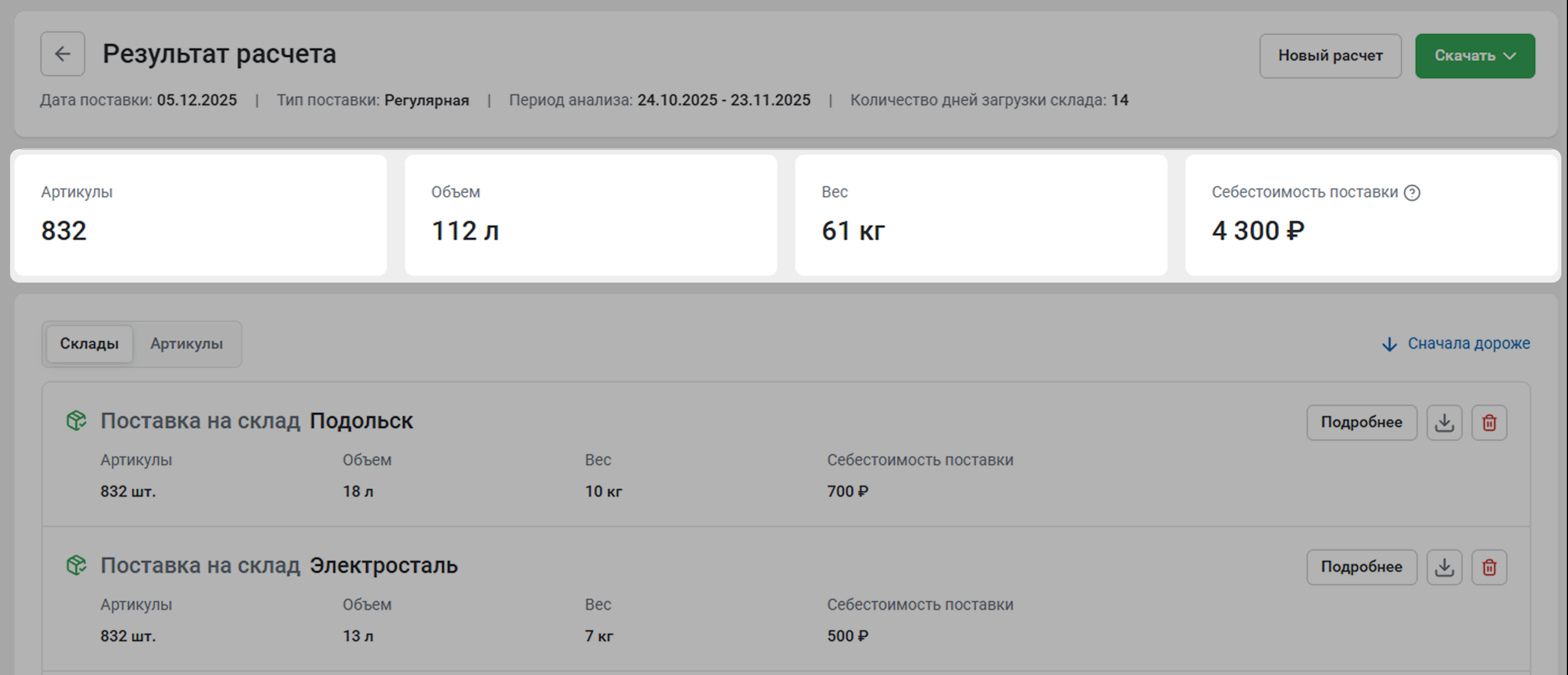Download the Подольск warehouse supply
This screenshot has width=1568, height=675.
pyautogui.click(x=1444, y=422)
